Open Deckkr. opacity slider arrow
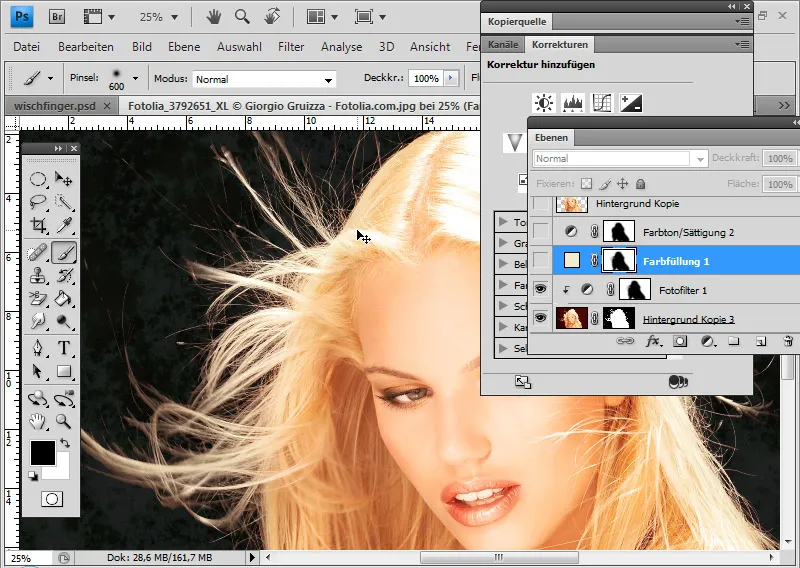The width and height of the screenshot is (800, 568). click(x=451, y=78)
